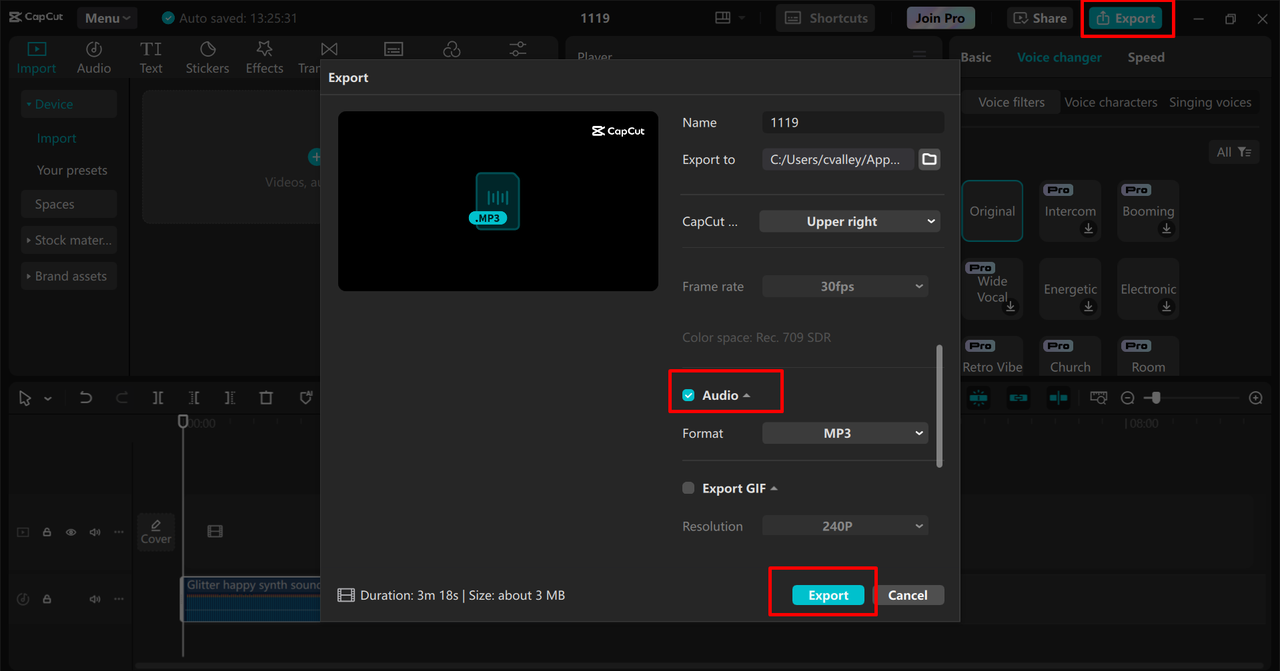Hide the video track with eye icon

click(x=71, y=532)
